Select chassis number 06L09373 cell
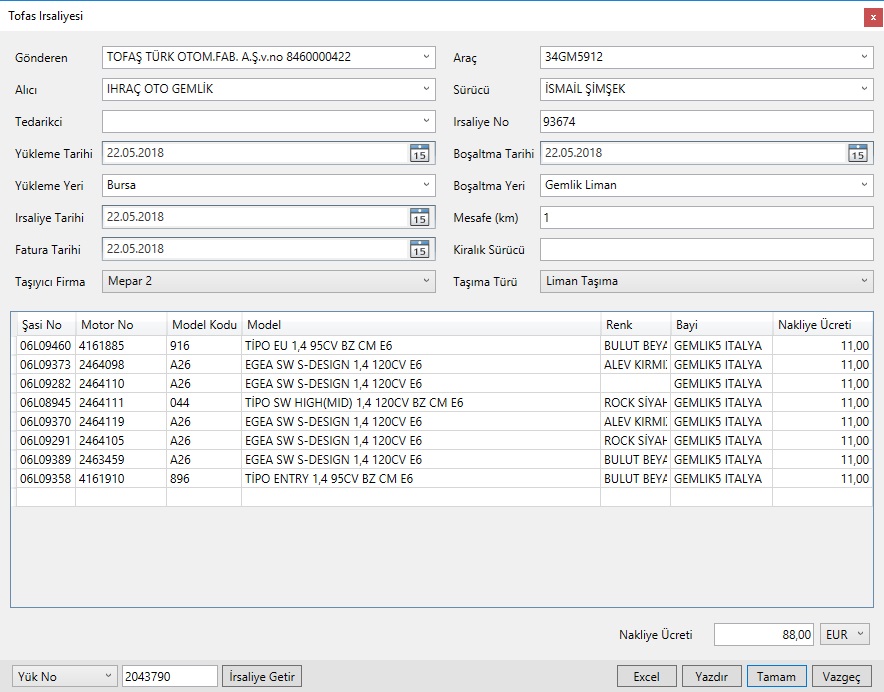 [x=46, y=365]
